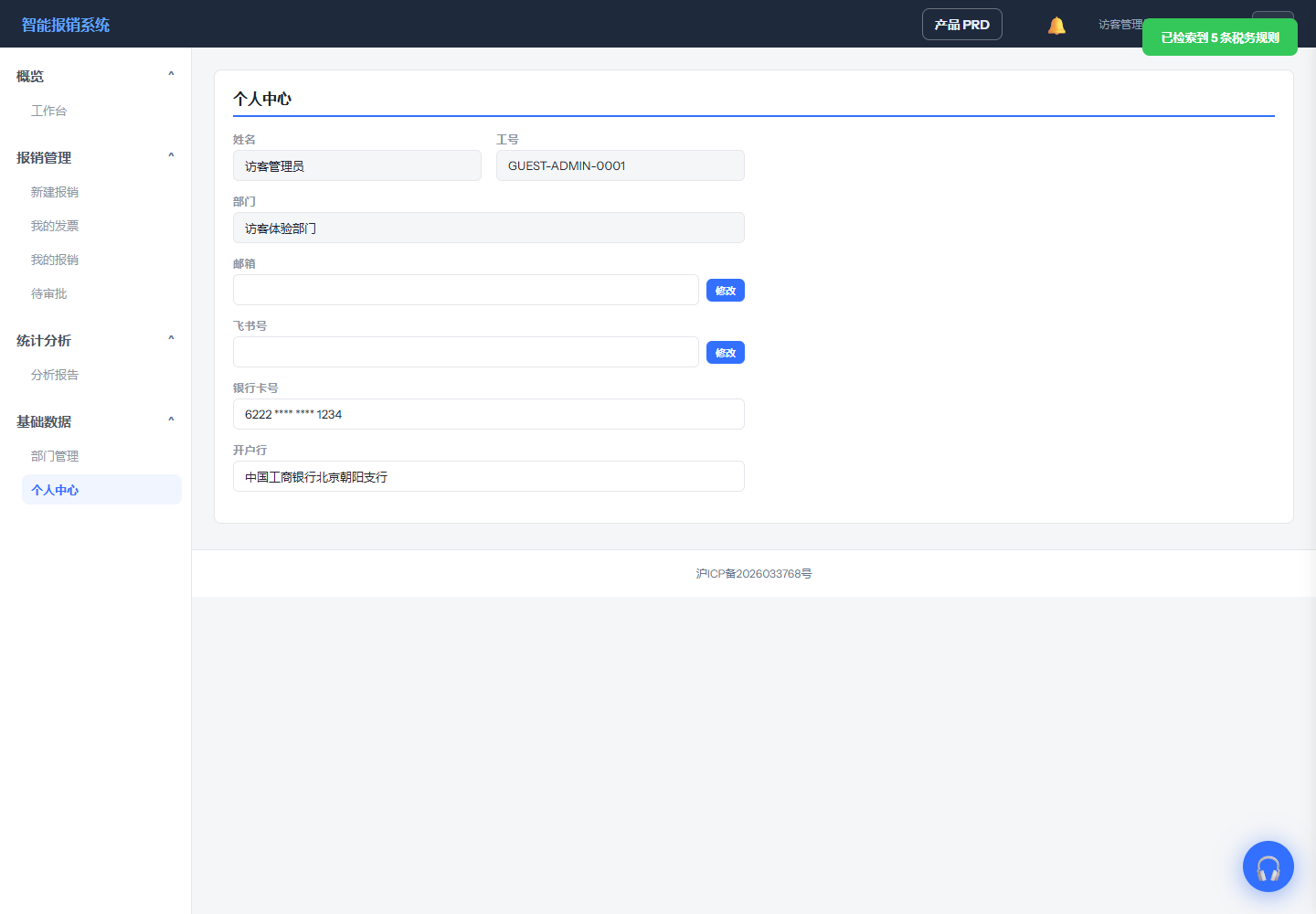This screenshot has width=1316, height=914.
Task: Go to 新建报销 menu item
Action: pos(101,192)
